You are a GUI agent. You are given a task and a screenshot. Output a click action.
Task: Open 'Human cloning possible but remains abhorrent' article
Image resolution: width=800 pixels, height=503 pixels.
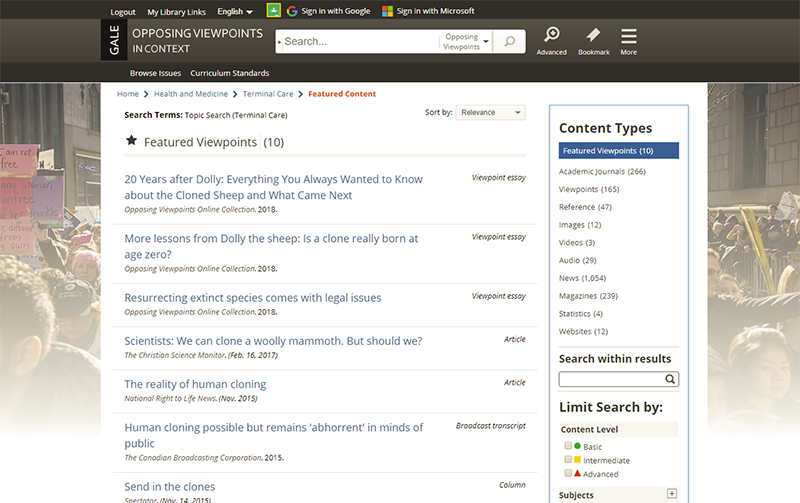pyautogui.click(x=274, y=435)
